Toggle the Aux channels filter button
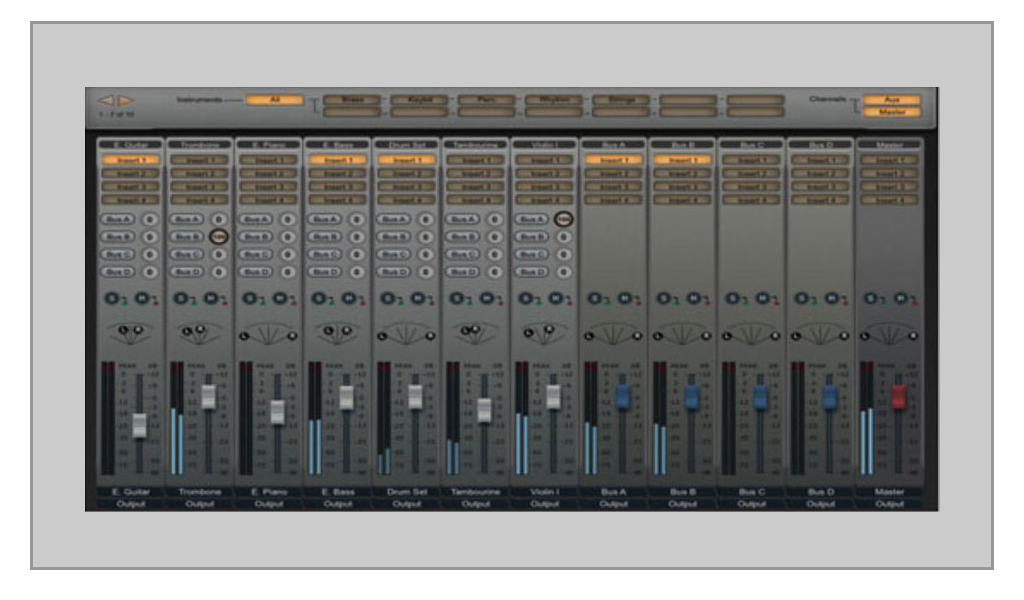Screen dimensions: 1024x600 tap(886, 100)
